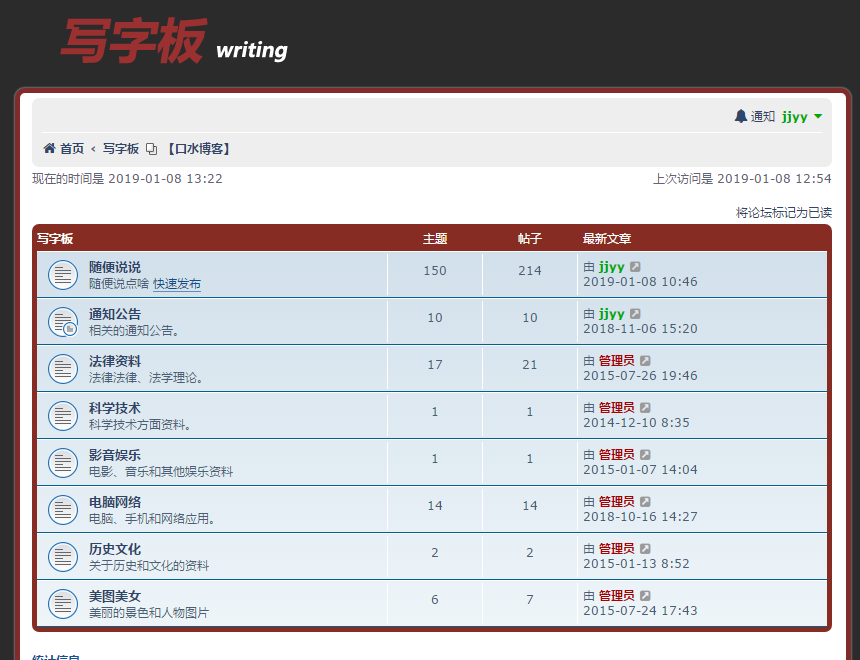View latest post icon in 电脑网络 row
Image resolution: width=860 pixels, height=660 pixels.
645,502
